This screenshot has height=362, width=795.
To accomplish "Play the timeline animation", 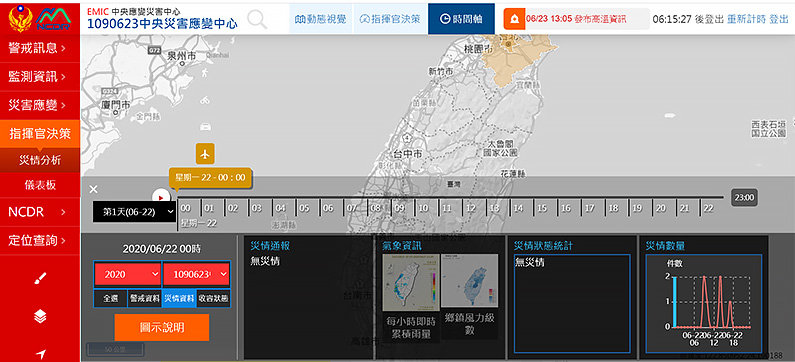I will (x=161, y=197).
